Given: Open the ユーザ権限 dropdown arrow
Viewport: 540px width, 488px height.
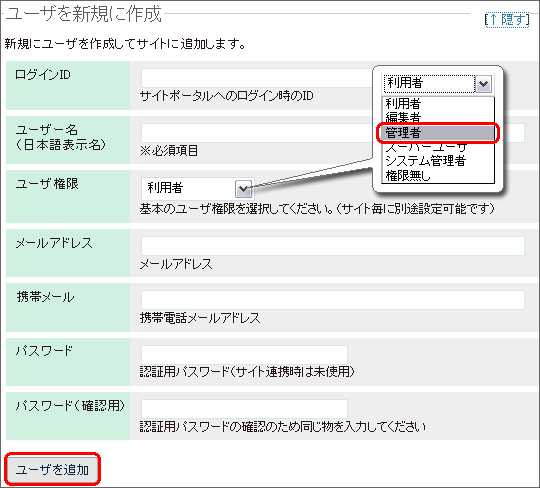Looking at the screenshot, I should (x=243, y=188).
